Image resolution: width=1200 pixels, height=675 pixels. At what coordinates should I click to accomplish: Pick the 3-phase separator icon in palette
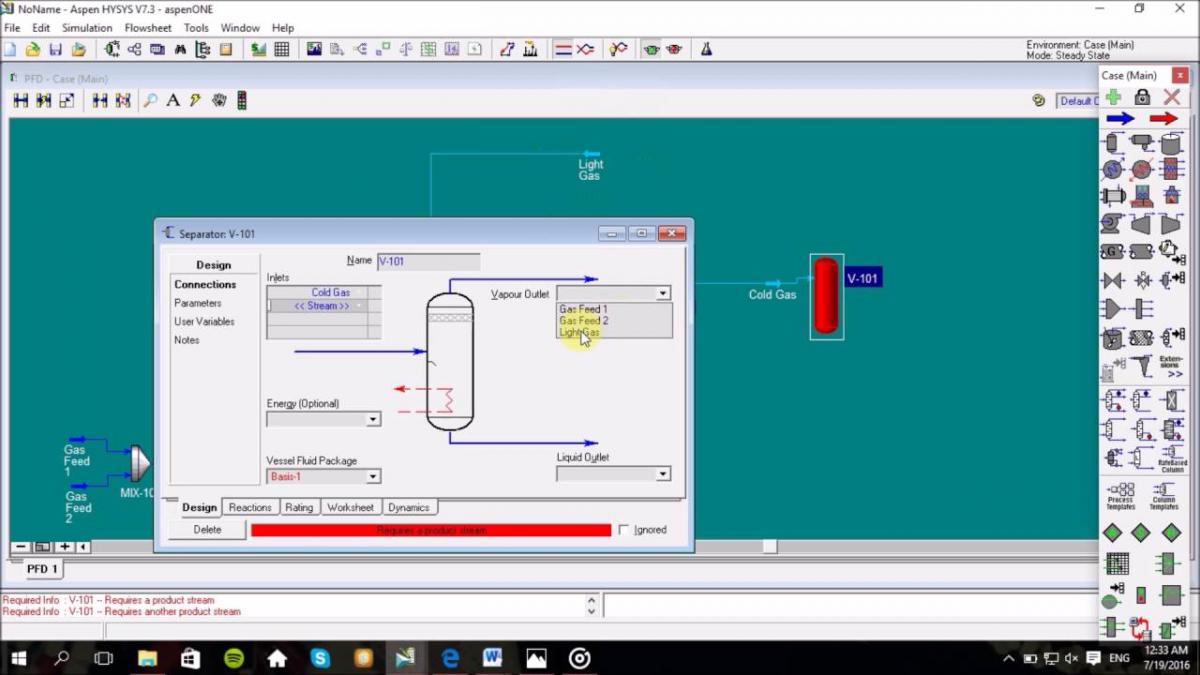pos(1141,144)
